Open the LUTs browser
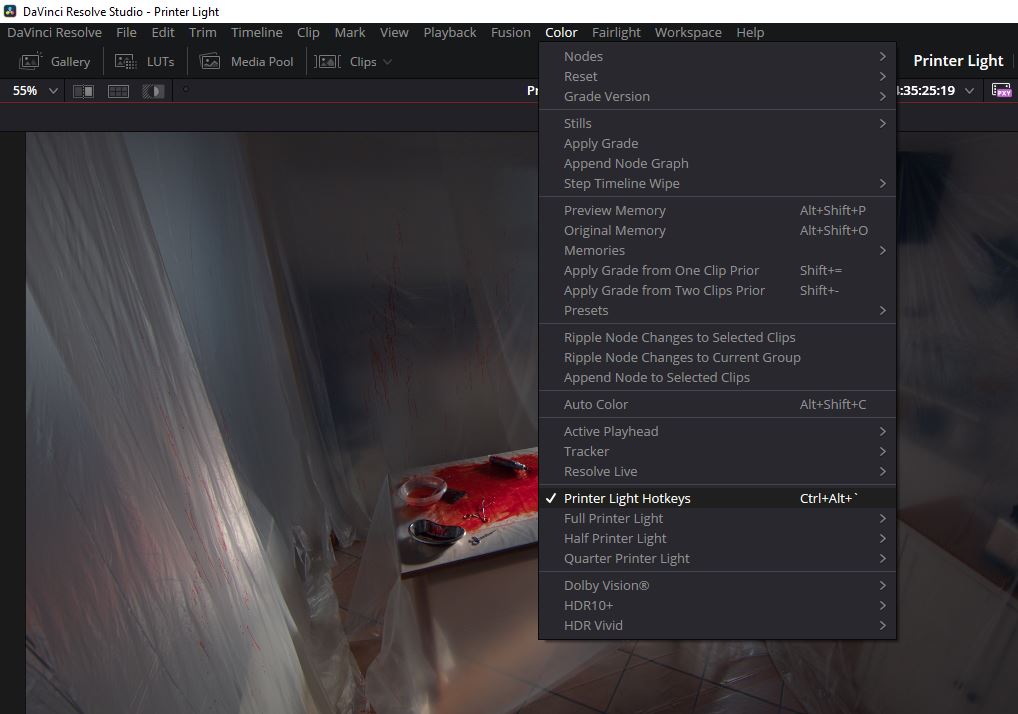This screenshot has width=1018, height=714. [144, 62]
